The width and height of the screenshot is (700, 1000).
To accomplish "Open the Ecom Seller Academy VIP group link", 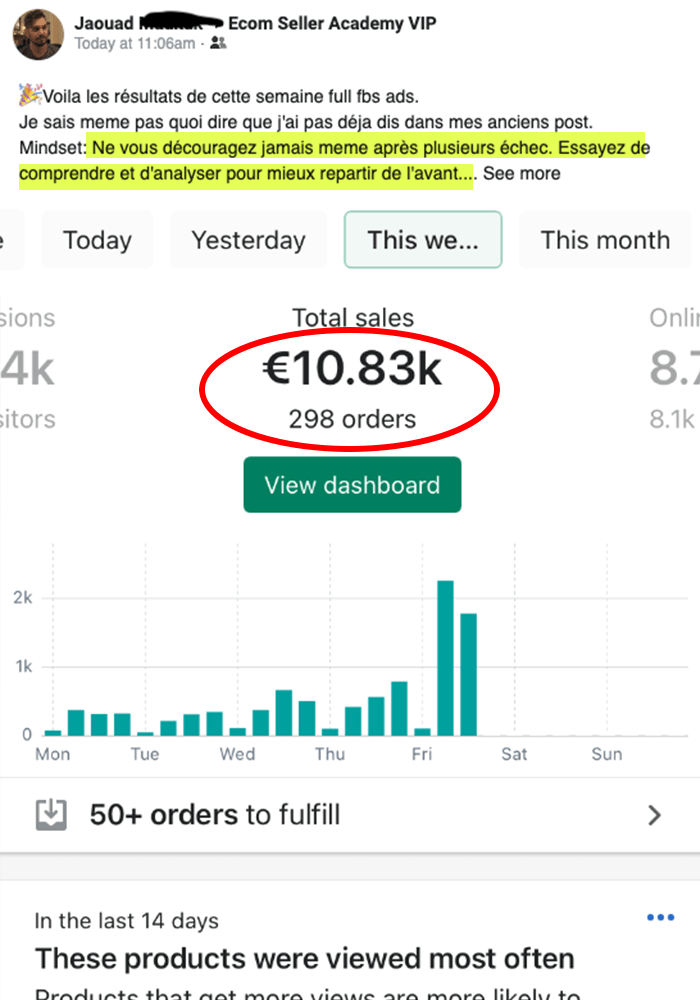I will (332, 22).
